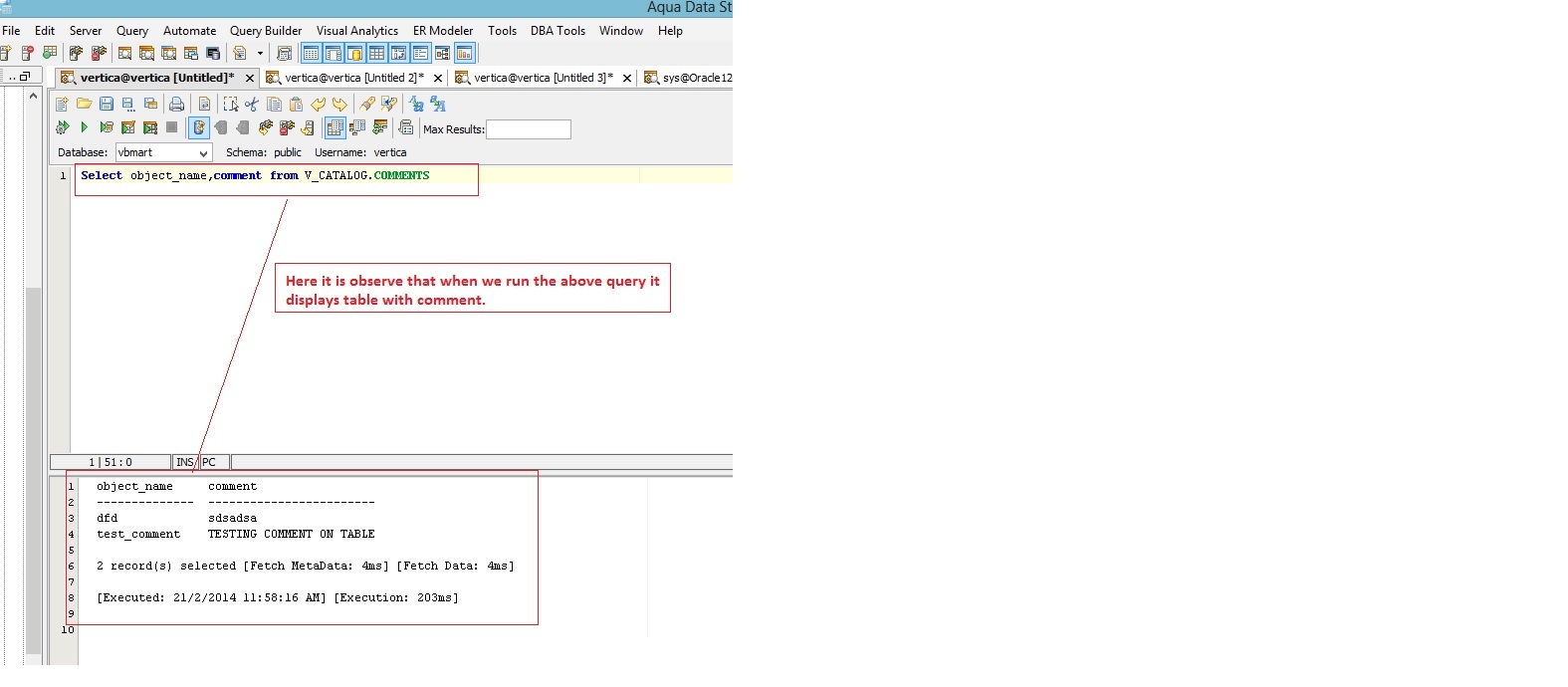Click the Schema public label

click(264, 152)
